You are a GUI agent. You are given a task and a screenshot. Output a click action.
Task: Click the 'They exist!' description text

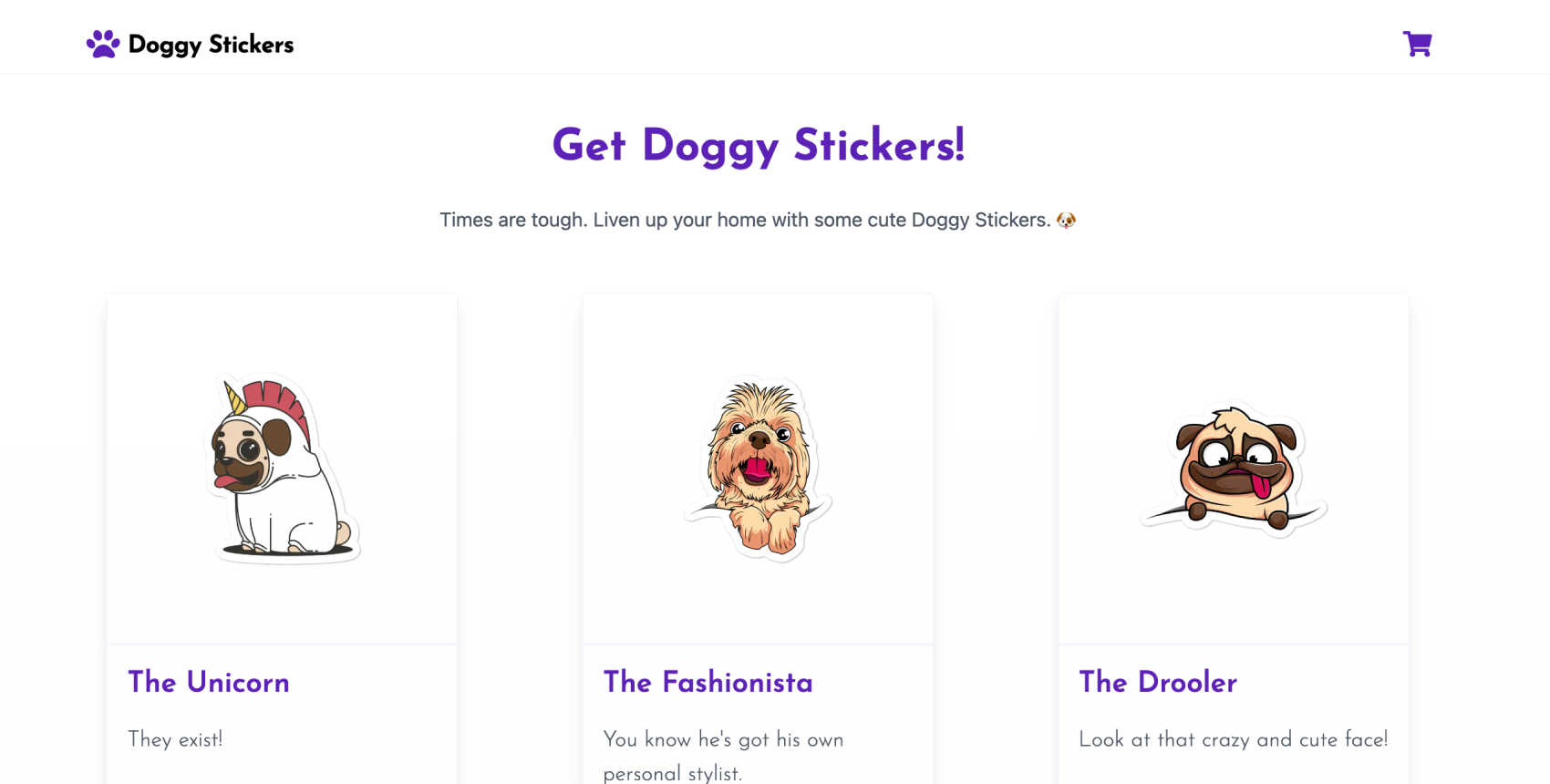(x=175, y=739)
